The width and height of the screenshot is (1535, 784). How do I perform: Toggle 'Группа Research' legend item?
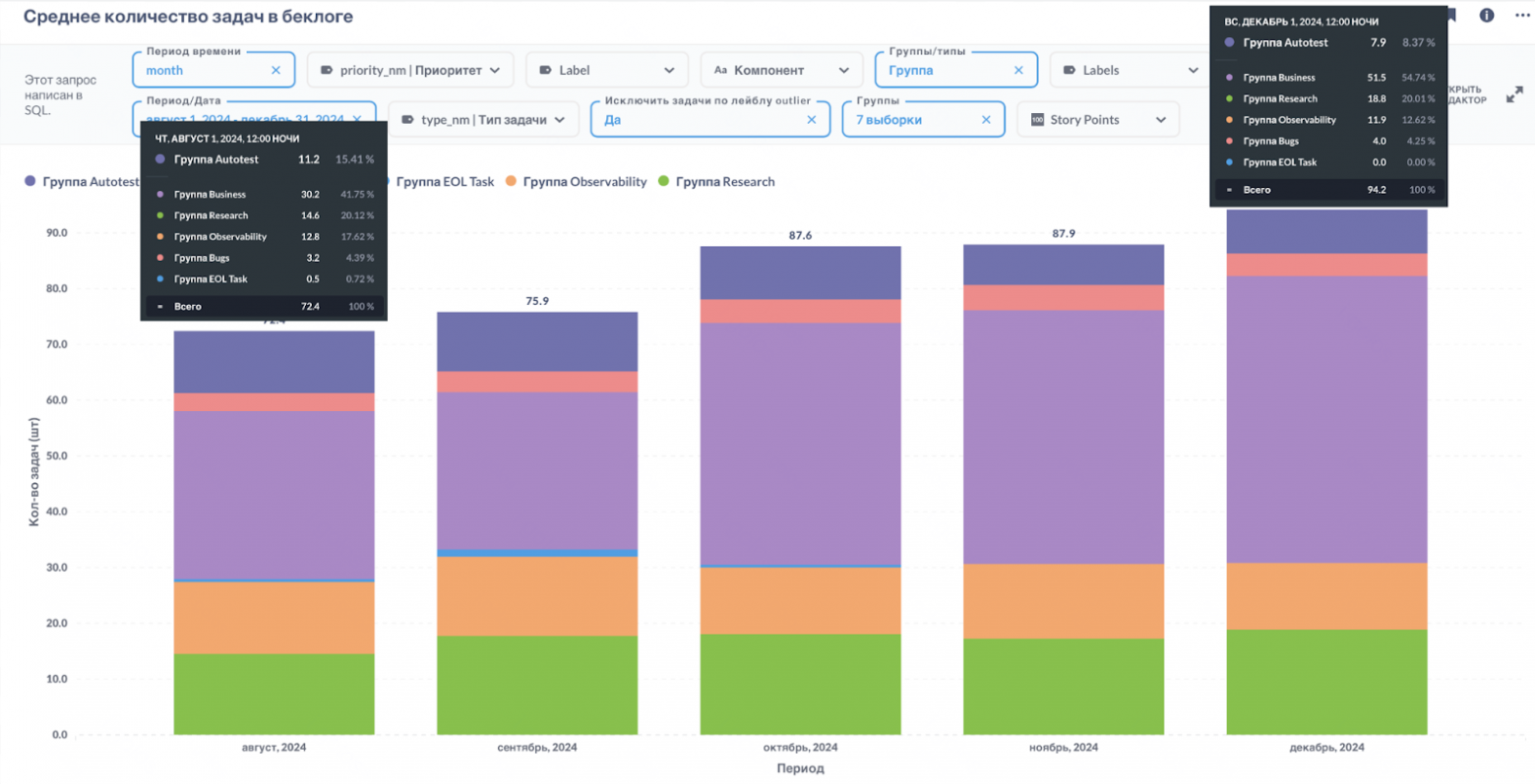point(724,182)
